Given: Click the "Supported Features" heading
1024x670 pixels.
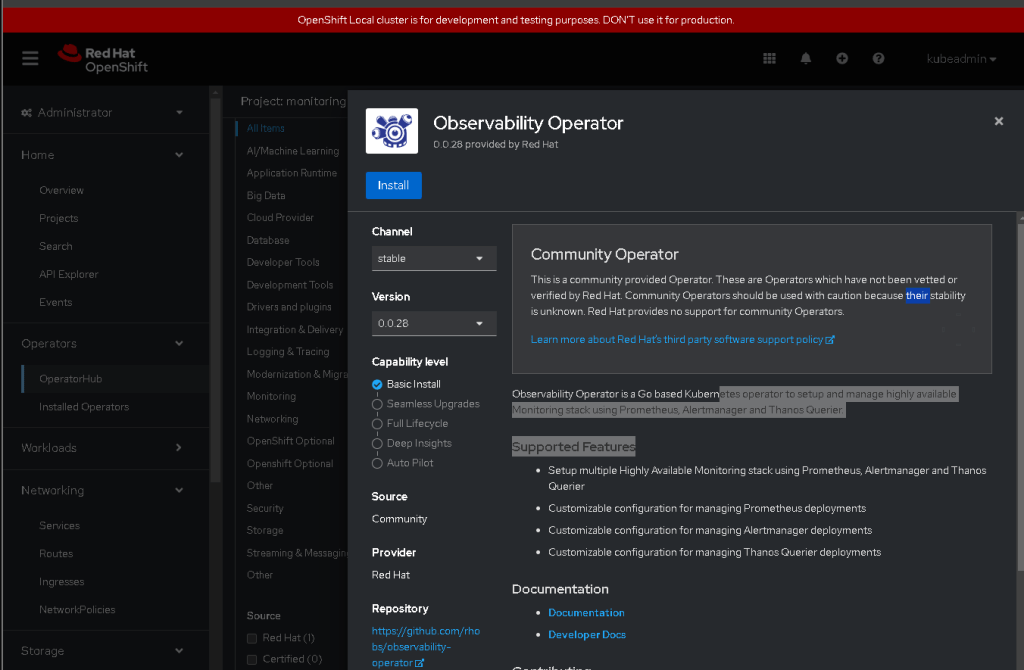Looking at the screenshot, I should [x=573, y=447].
